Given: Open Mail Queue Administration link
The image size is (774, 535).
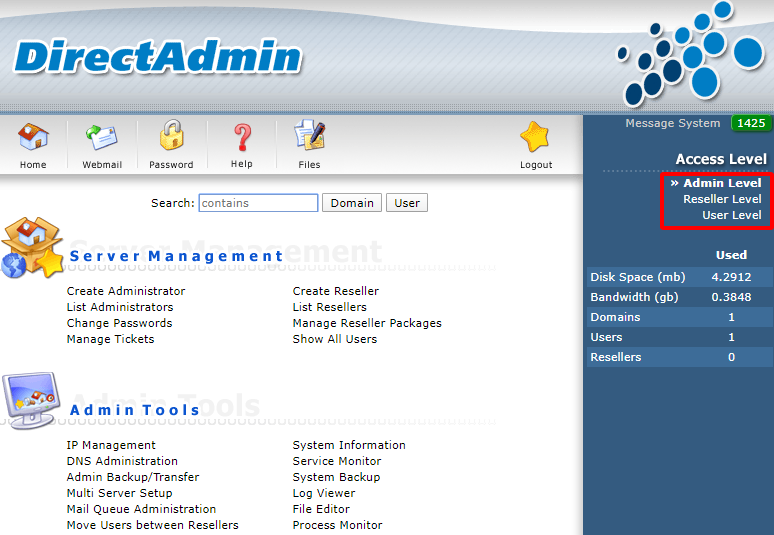Looking at the screenshot, I should (x=141, y=509).
